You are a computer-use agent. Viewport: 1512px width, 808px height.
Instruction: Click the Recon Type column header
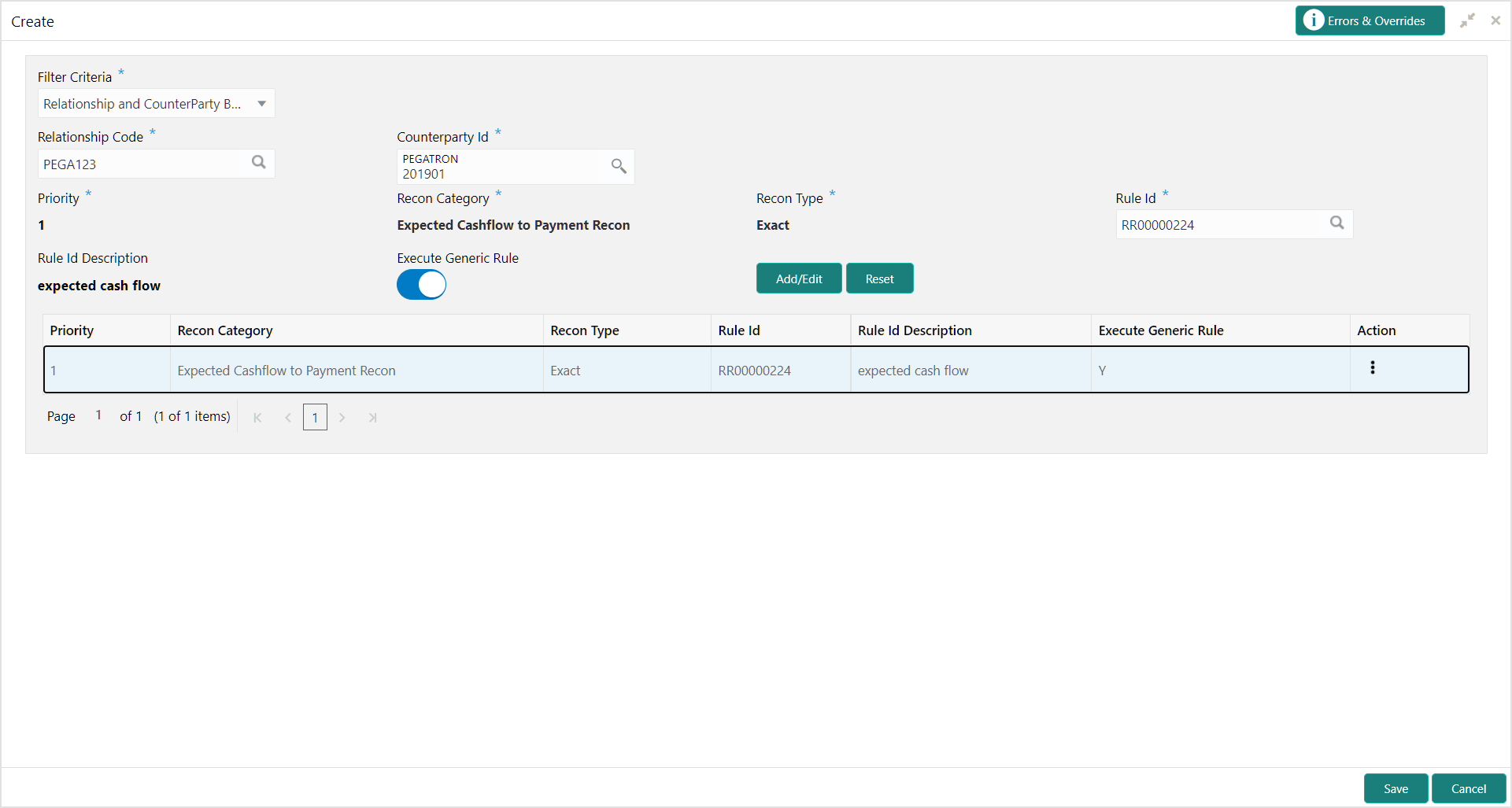click(x=627, y=330)
